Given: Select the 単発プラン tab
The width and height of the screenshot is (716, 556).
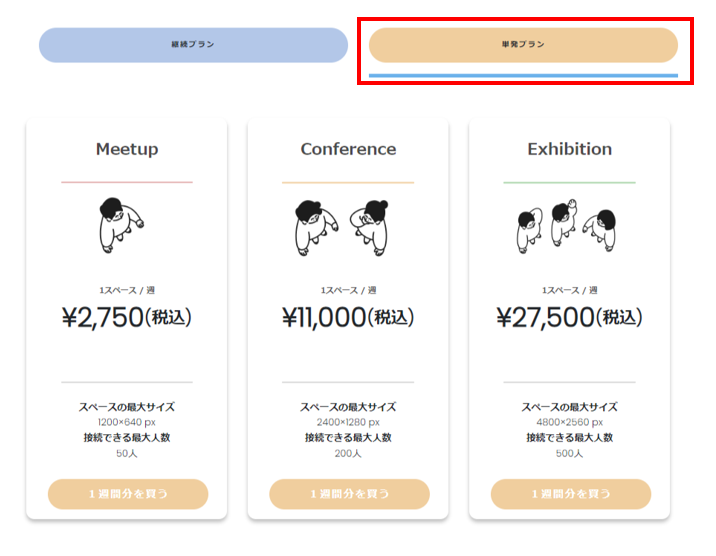Looking at the screenshot, I should pos(523,45).
